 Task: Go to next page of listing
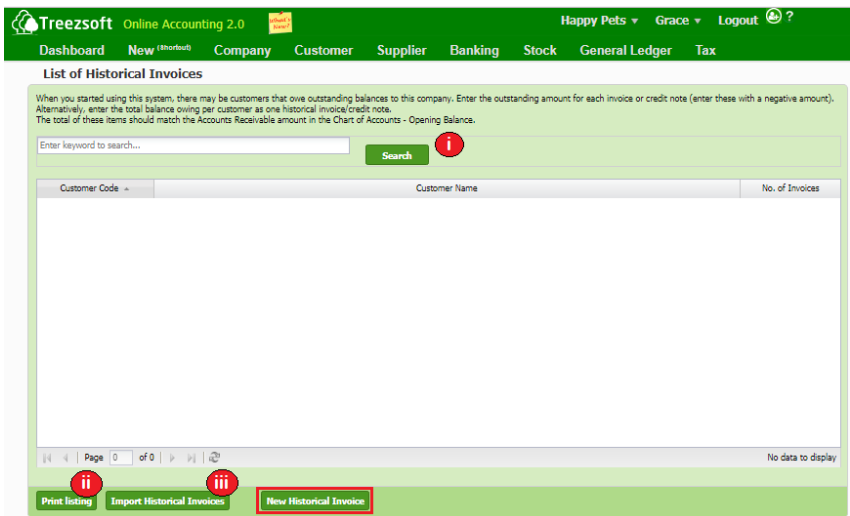172,457
